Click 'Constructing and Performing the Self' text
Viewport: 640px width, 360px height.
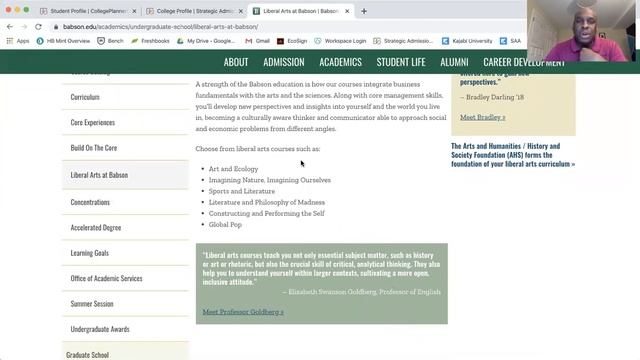(x=267, y=213)
